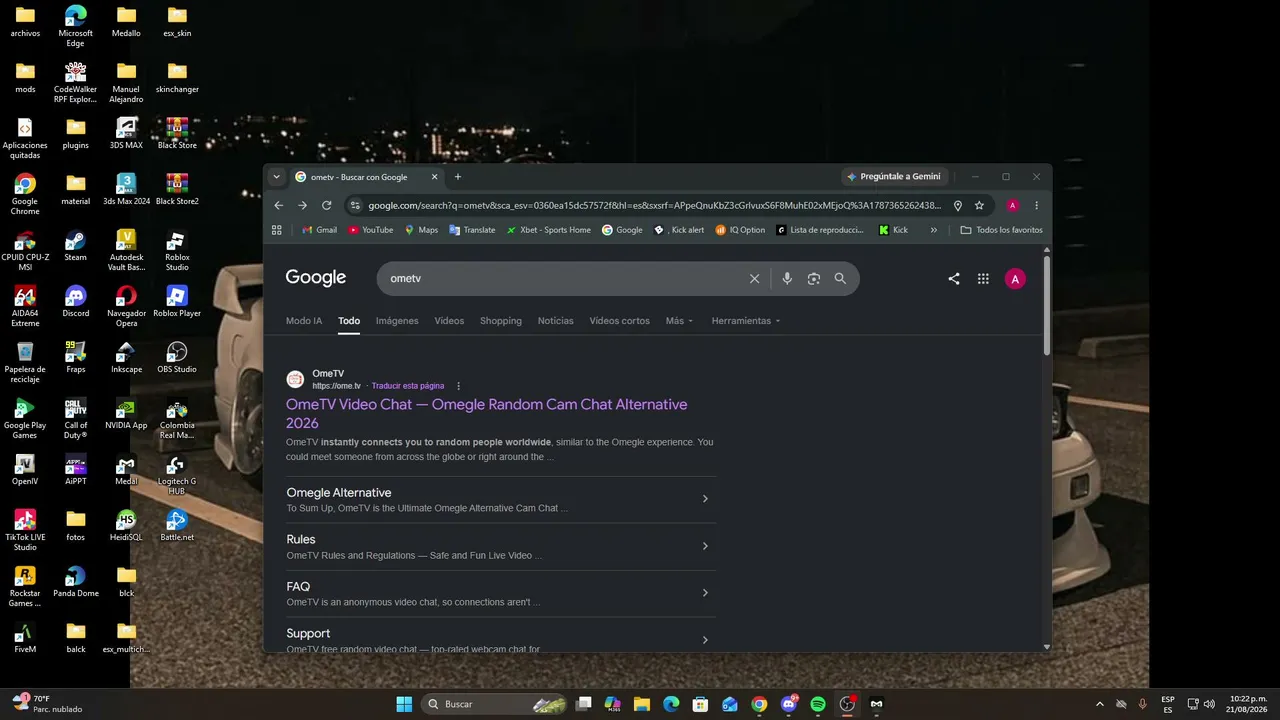This screenshot has height=720, width=1280.
Task: Select the Steam desktop icon
Action: click(75, 247)
